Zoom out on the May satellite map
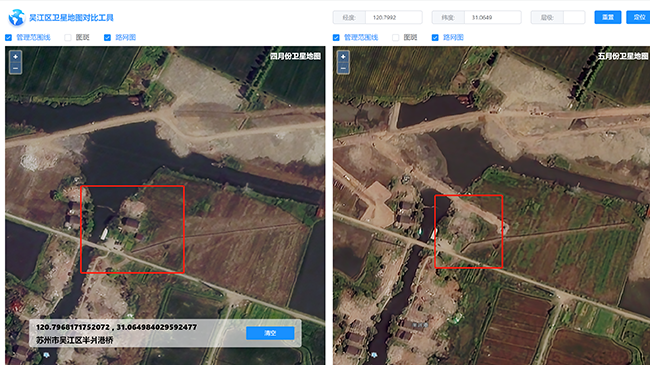Image resolution: width=650 pixels, height=365 pixels. pos(343,68)
